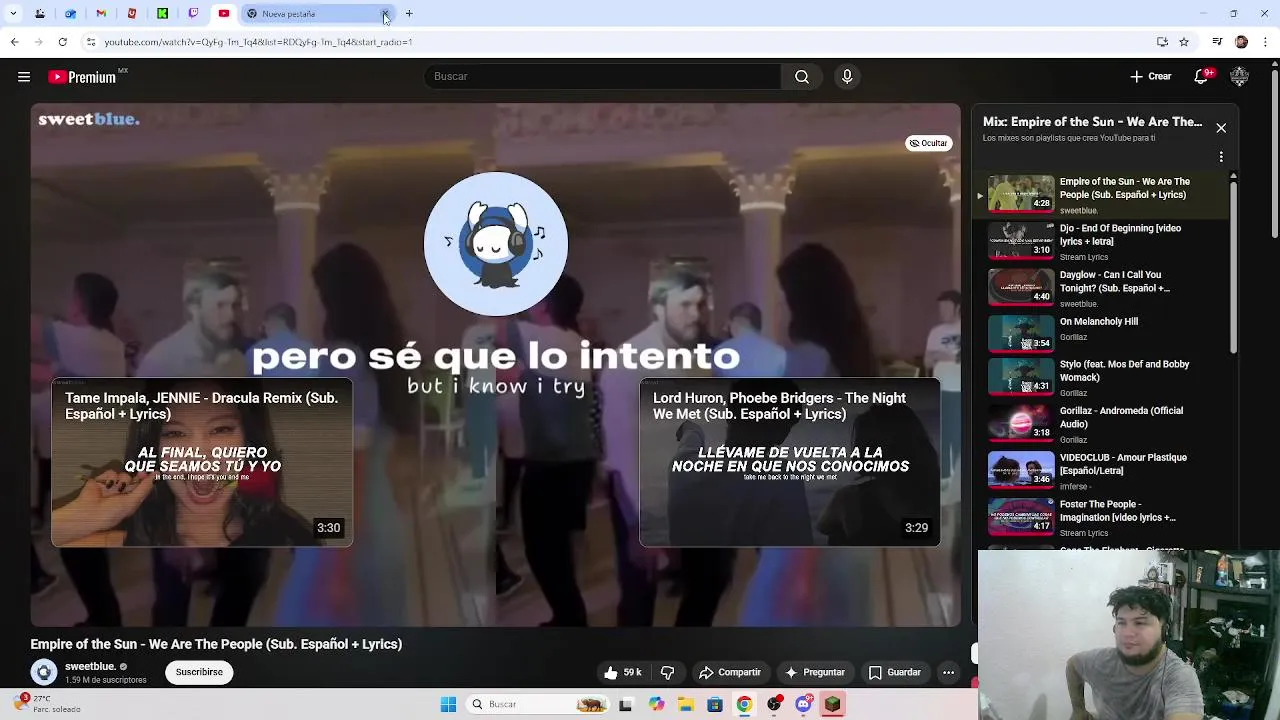Screen dimensions: 1280x720
Task: Close the Nueva pestaña tab
Action: (x=385, y=14)
